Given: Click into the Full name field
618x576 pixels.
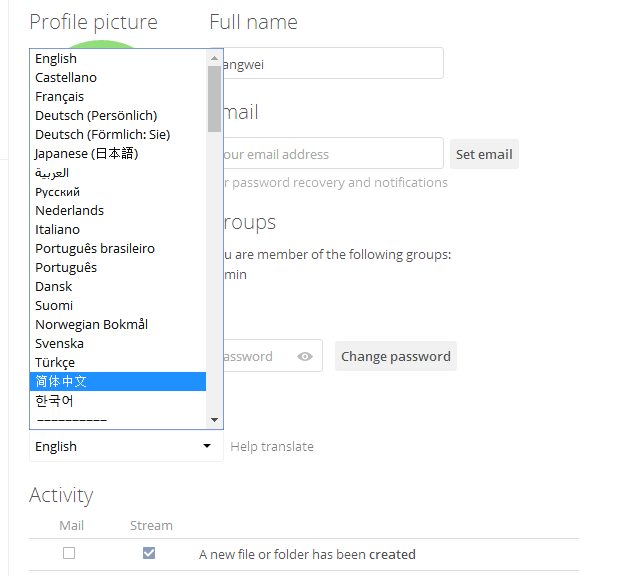Looking at the screenshot, I should click(330, 64).
